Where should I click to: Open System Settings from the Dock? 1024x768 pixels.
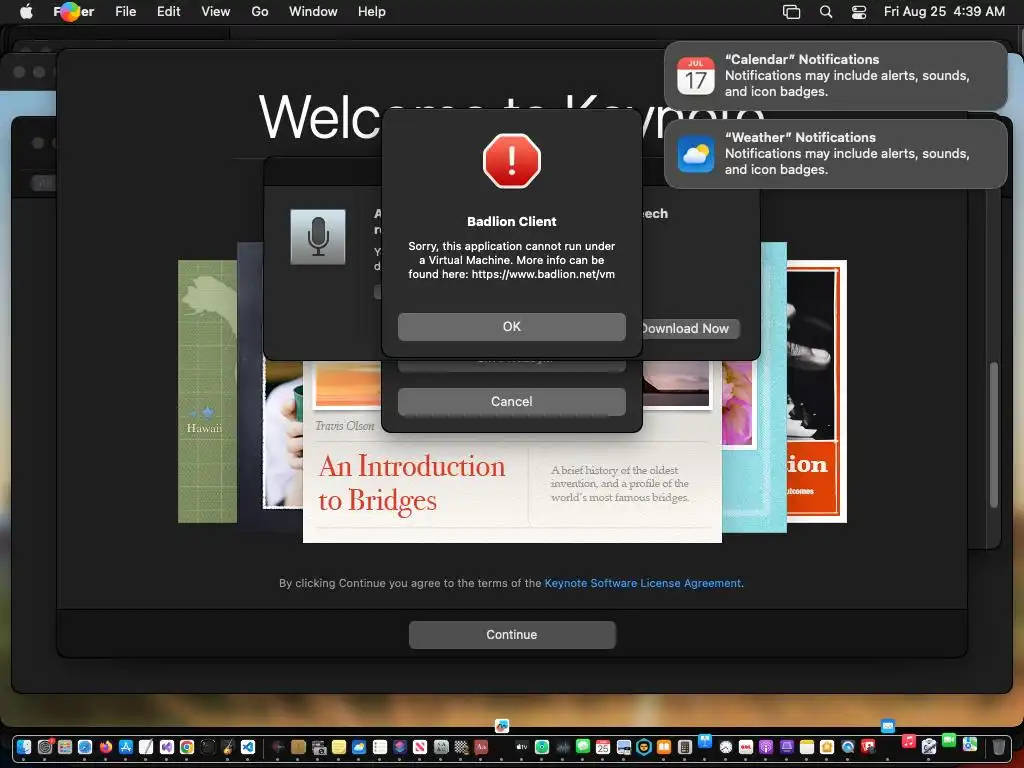pos(45,747)
